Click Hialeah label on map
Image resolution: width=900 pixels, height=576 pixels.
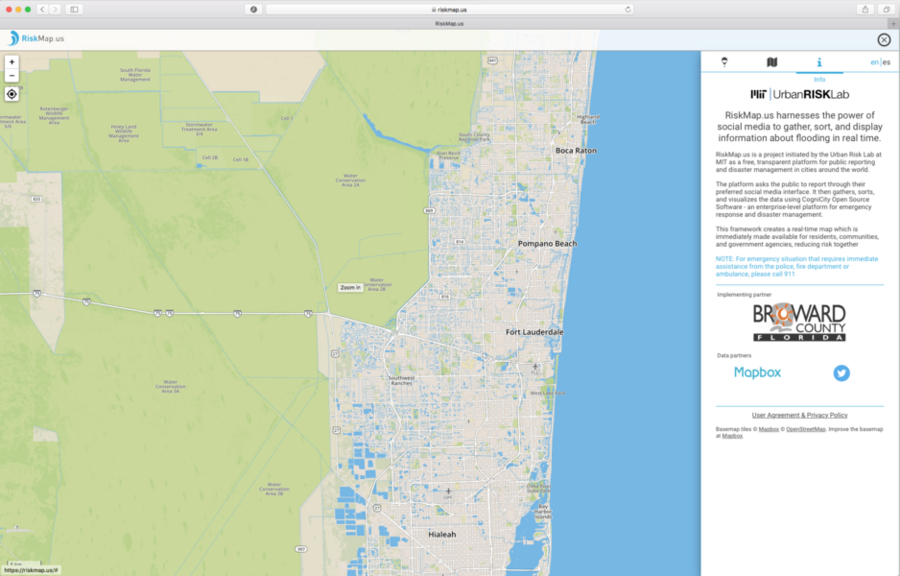(x=442, y=534)
